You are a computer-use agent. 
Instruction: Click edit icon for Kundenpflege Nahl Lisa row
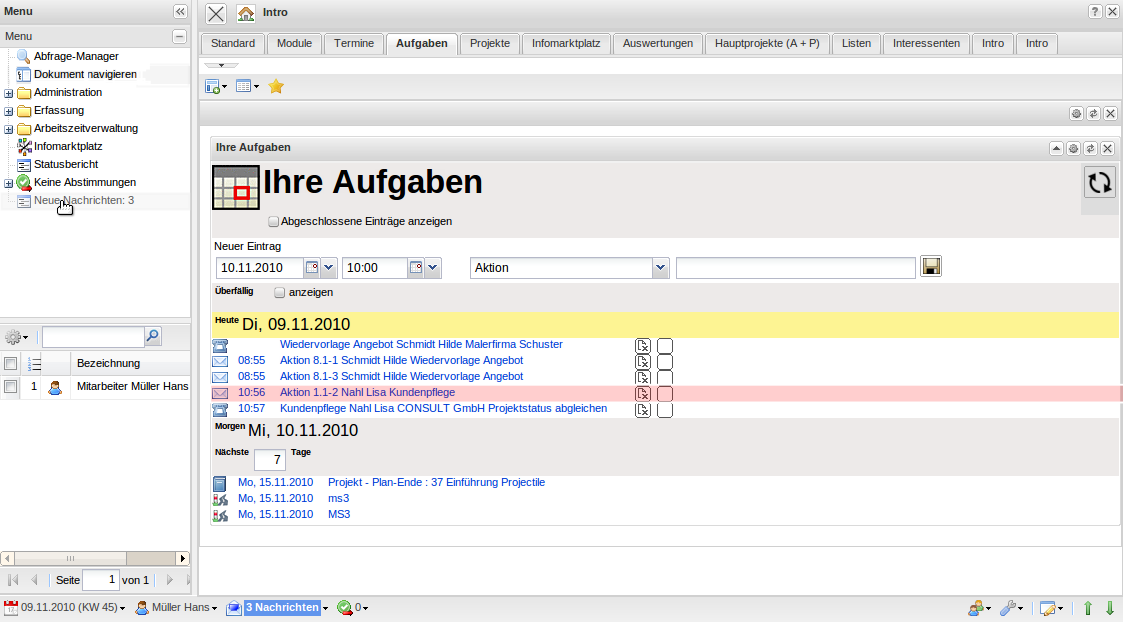(643, 409)
